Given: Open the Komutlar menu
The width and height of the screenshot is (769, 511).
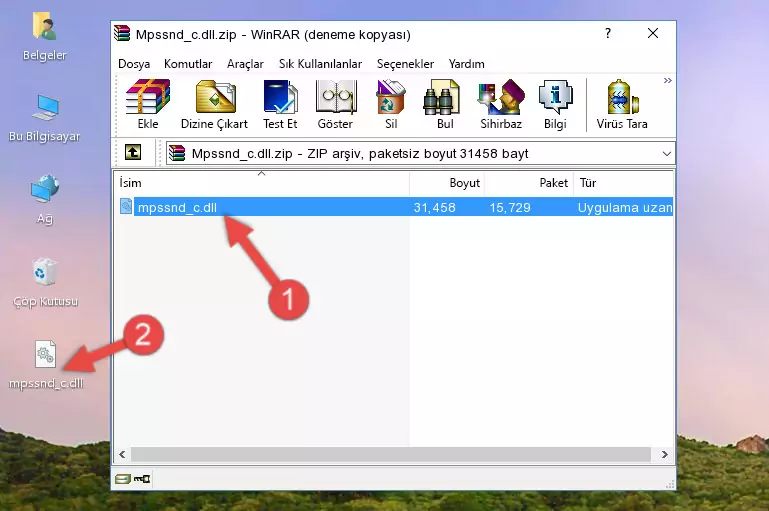Looking at the screenshot, I should point(188,64).
